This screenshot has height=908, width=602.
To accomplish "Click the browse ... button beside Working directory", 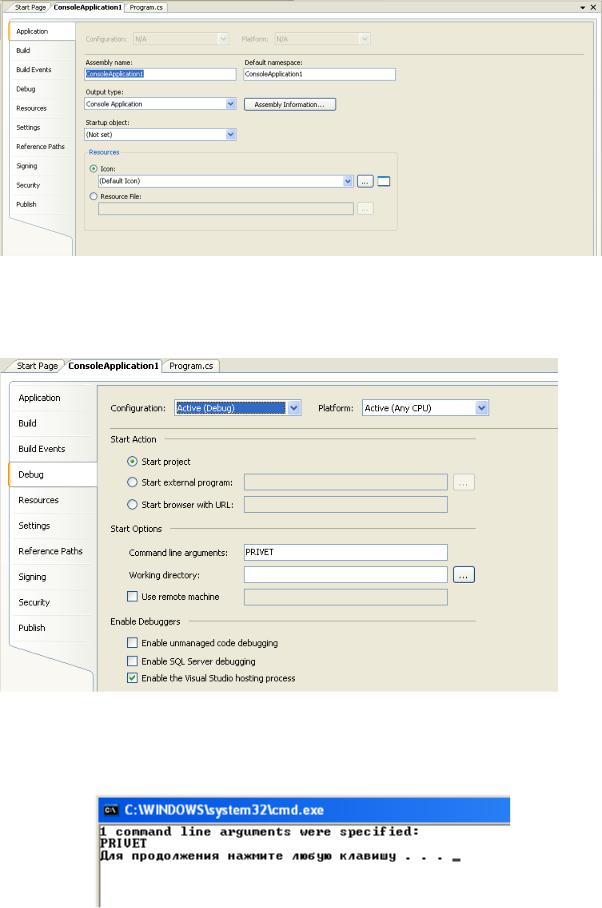I will click(x=464, y=574).
